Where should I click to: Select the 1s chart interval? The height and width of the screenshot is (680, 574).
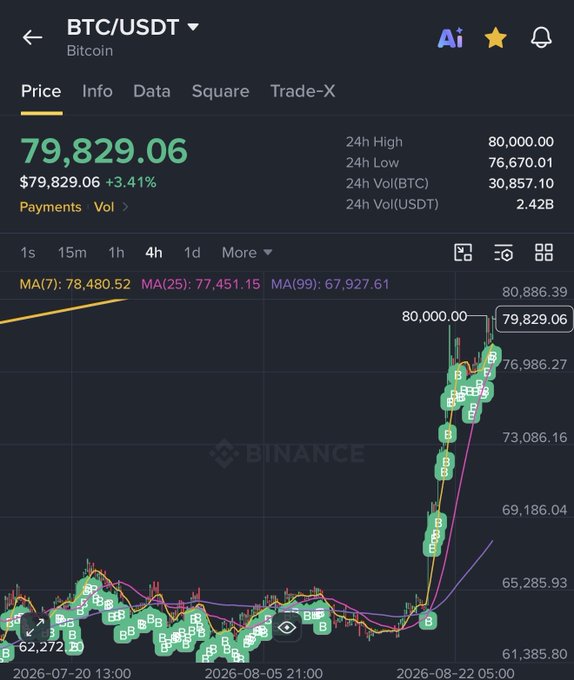click(x=28, y=252)
